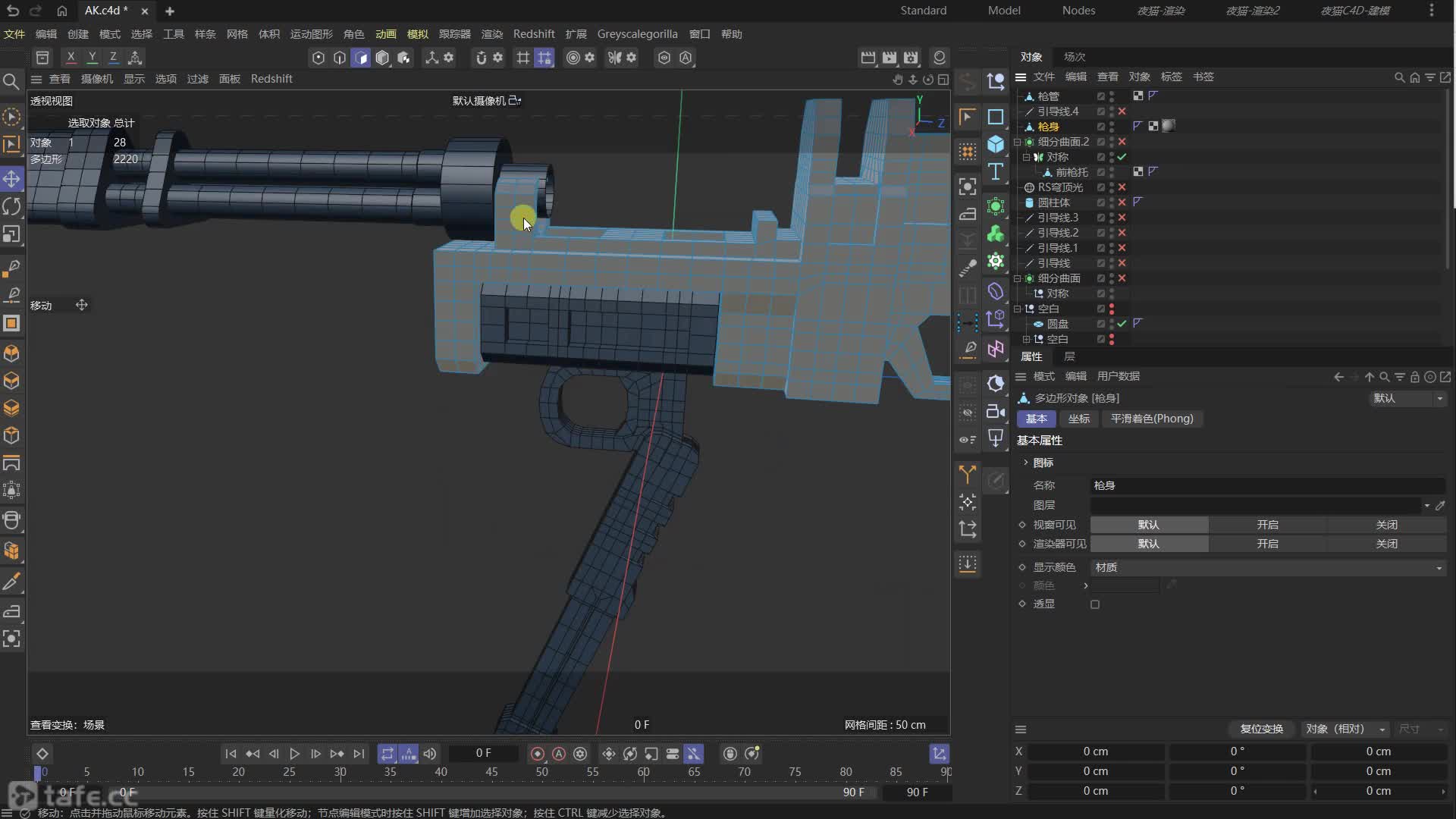Enable the 透显 checkbox
1456x819 pixels.
coord(1094,604)
